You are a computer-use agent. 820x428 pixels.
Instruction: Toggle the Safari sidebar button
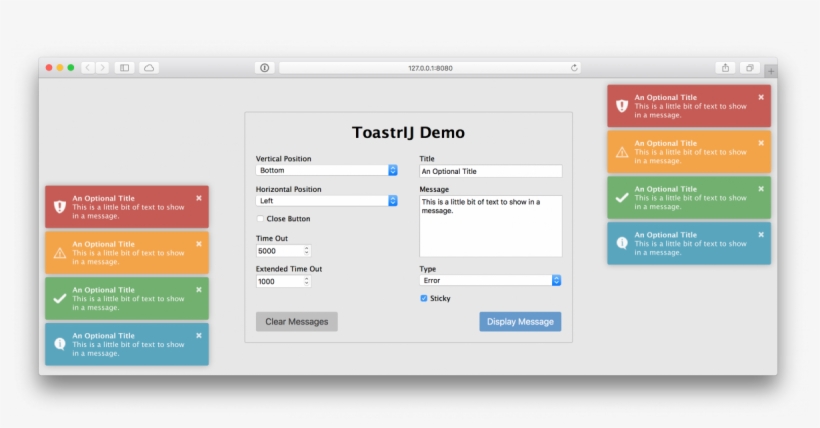124,67
